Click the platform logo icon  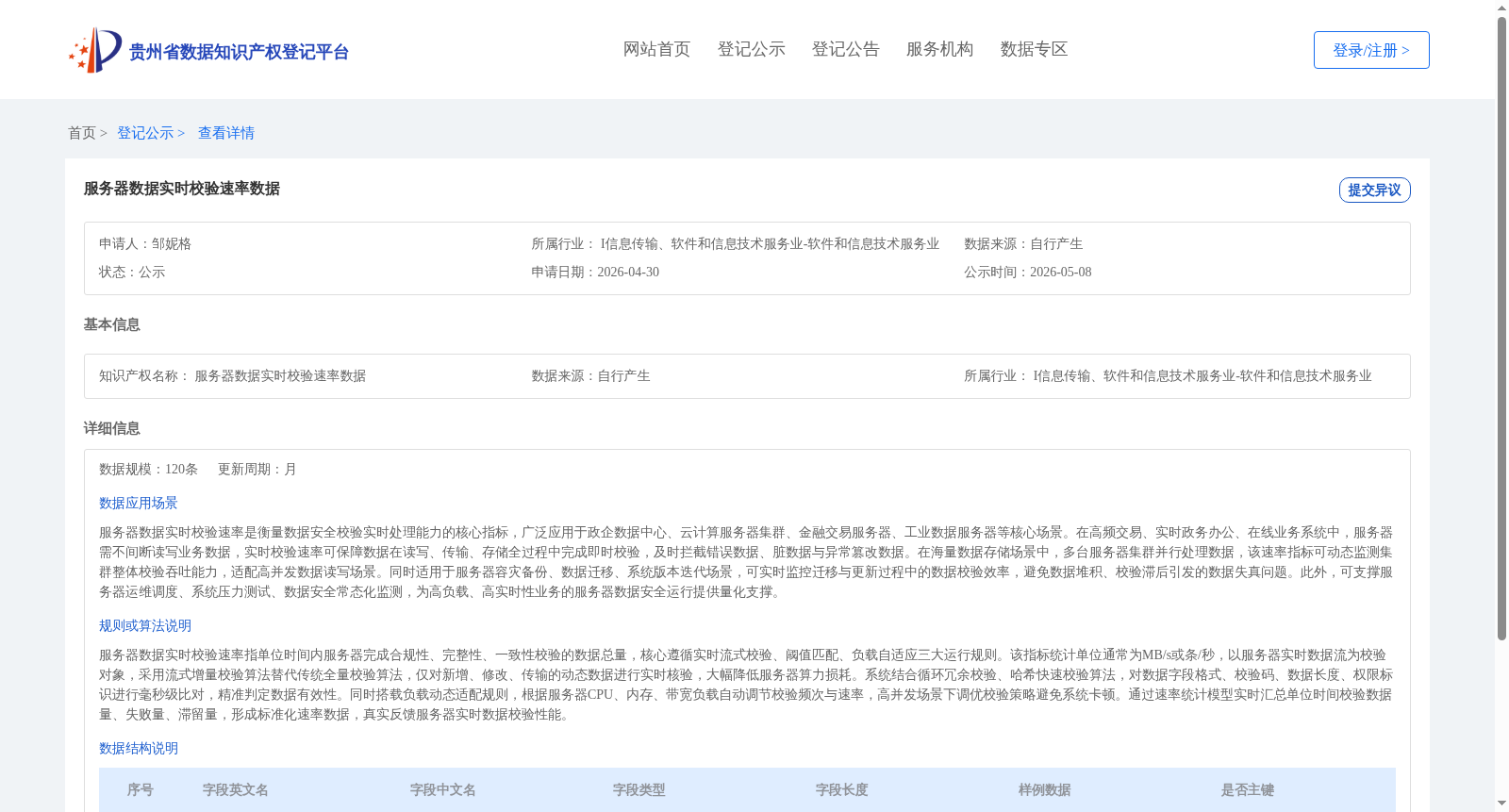(95, 50)
